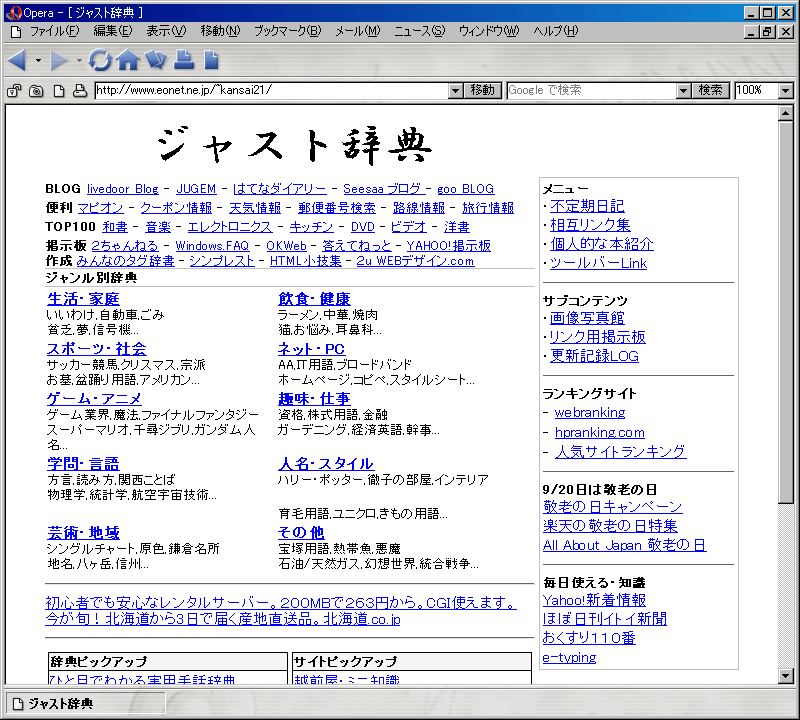Click the print preview icon in address bar
Image resolution: width=800 pixels, height=720 pixels.
[80, 91]
